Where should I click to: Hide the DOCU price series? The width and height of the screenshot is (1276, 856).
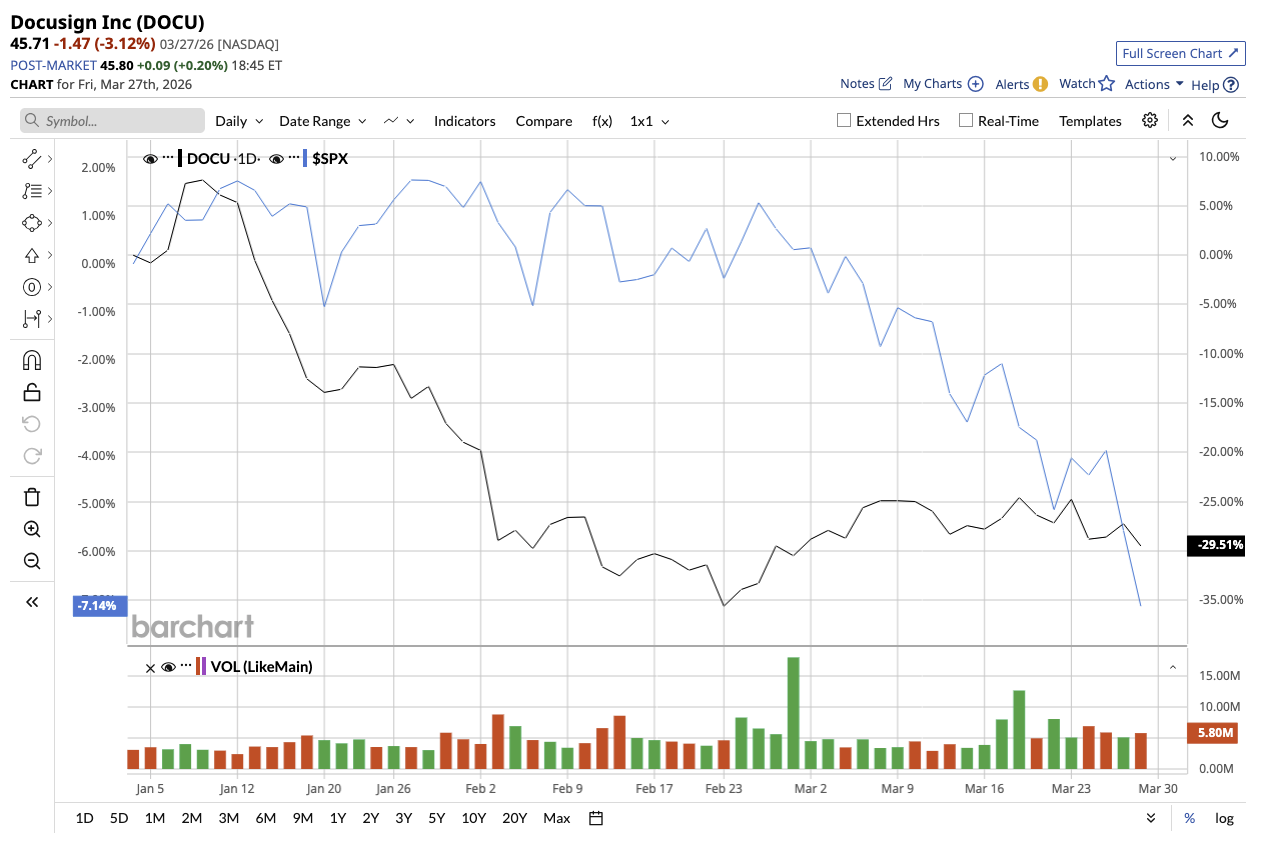pos(151,158)
